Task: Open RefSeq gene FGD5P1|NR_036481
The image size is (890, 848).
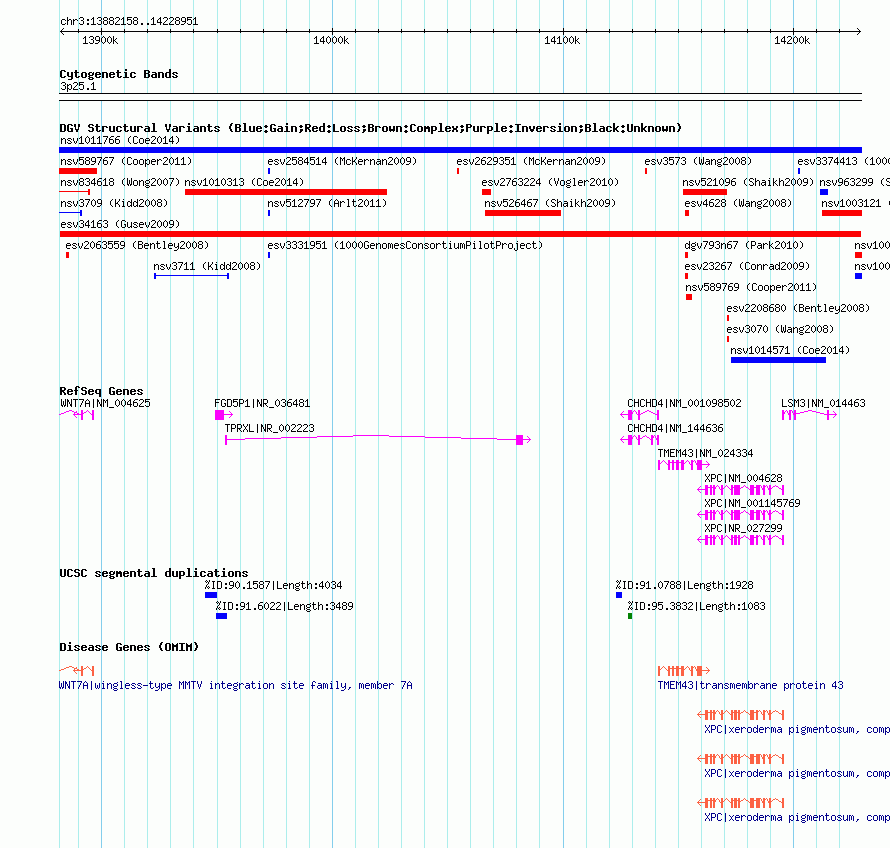Action: [262, 404]
